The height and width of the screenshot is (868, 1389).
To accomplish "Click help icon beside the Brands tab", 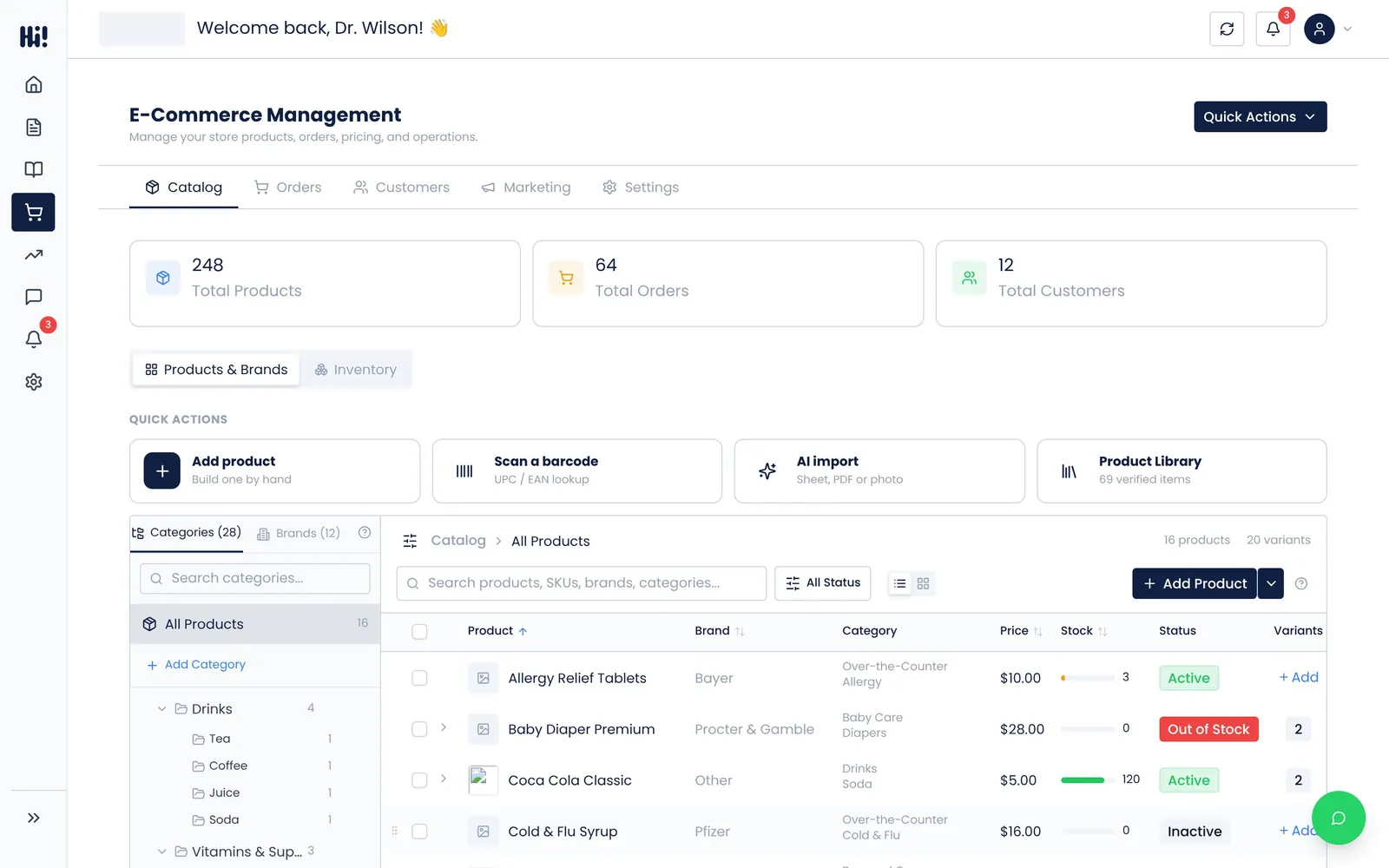I will [x=365, y=533].
